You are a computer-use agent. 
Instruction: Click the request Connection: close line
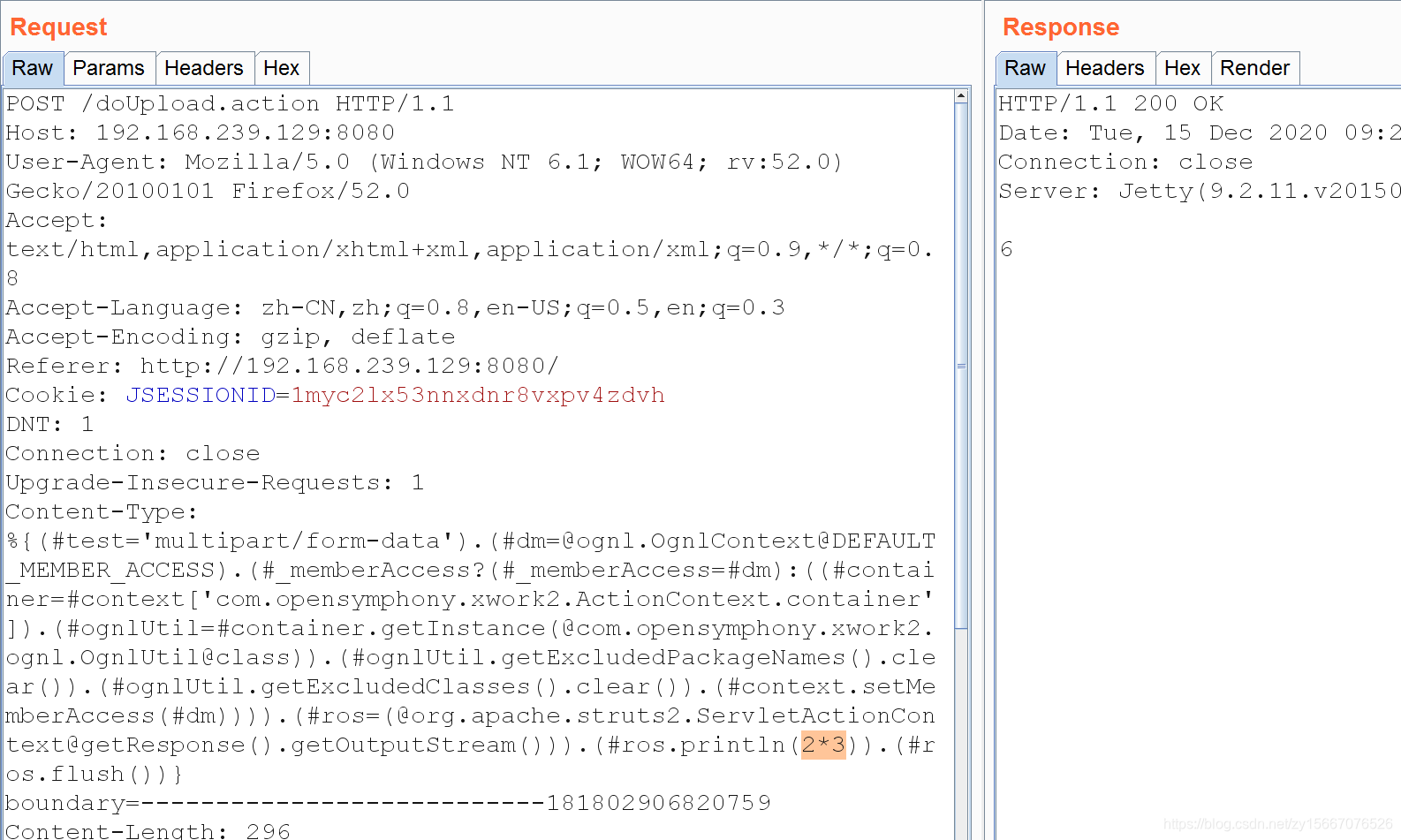tap(133, 453)
